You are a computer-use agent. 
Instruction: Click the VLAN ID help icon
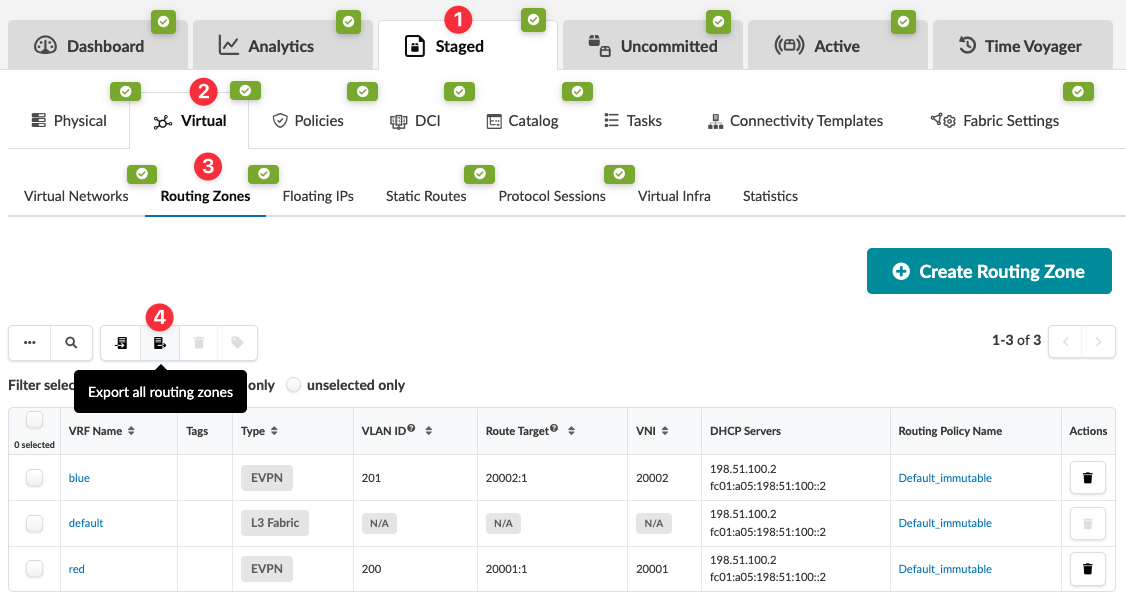[x=411, y=429]
